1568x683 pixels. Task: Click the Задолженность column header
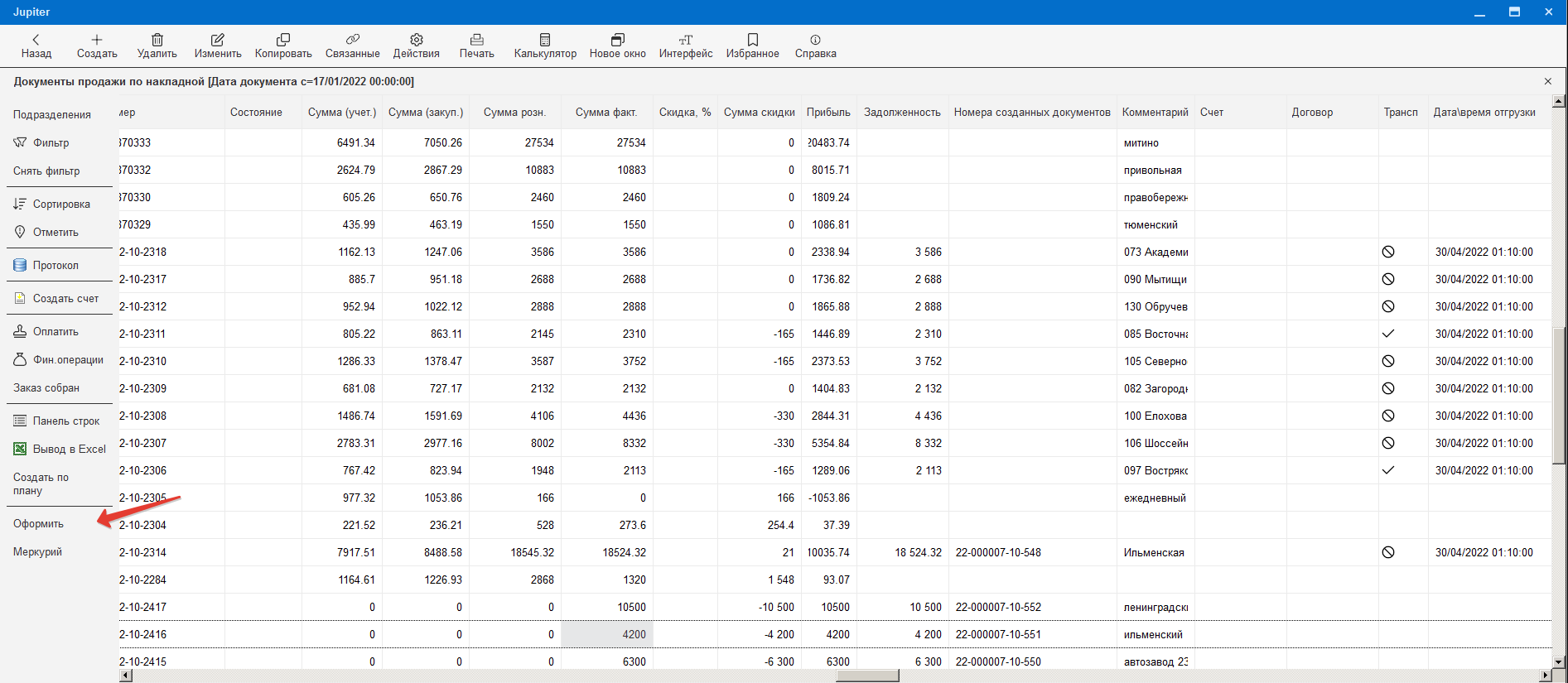tap(902, 112)
